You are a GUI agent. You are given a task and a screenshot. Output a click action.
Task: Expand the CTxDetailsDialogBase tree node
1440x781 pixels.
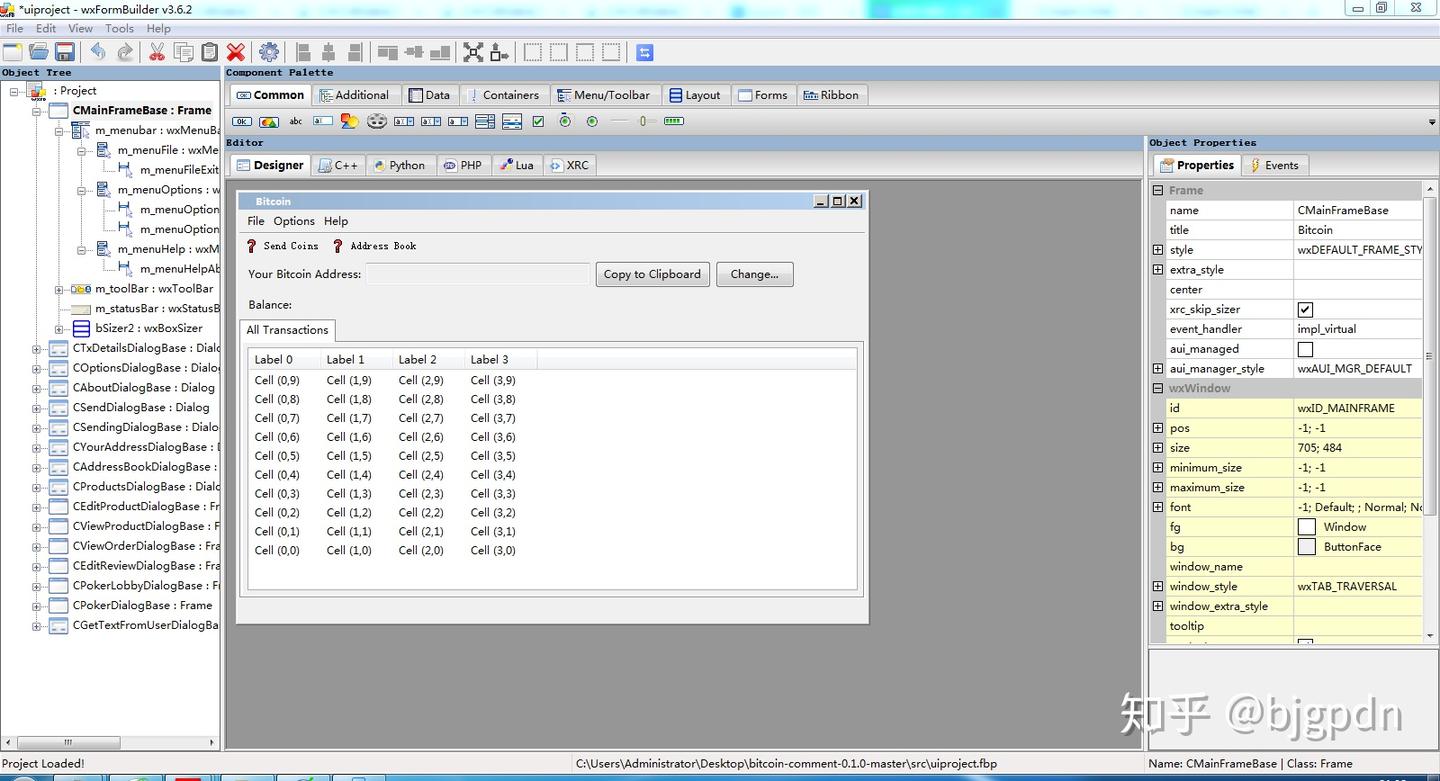click(37, 348)
